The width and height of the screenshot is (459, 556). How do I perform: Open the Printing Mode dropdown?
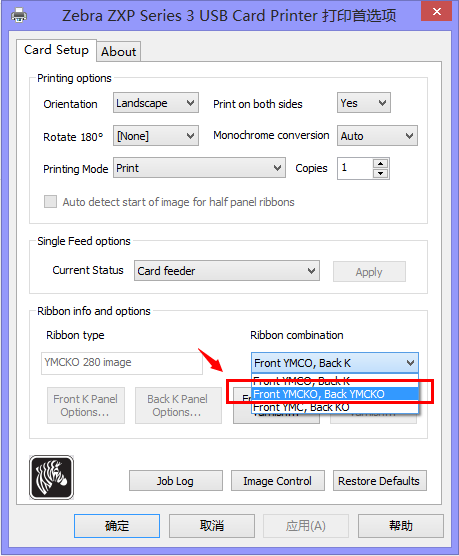(199, 168)
